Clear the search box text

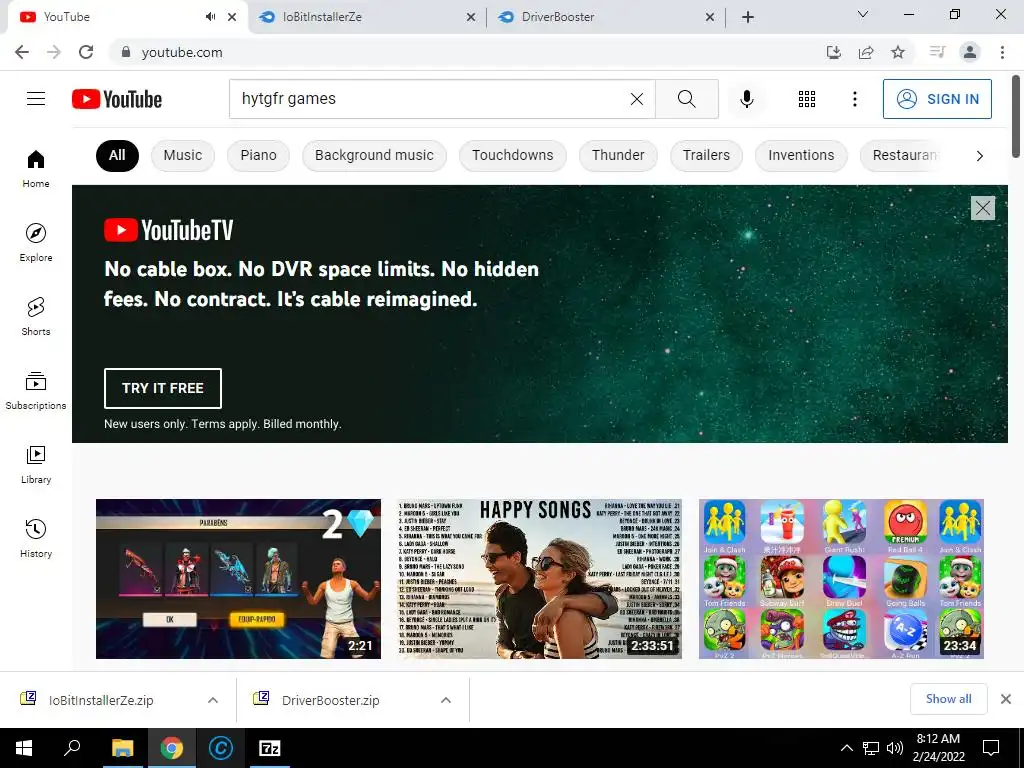(637, 99)
